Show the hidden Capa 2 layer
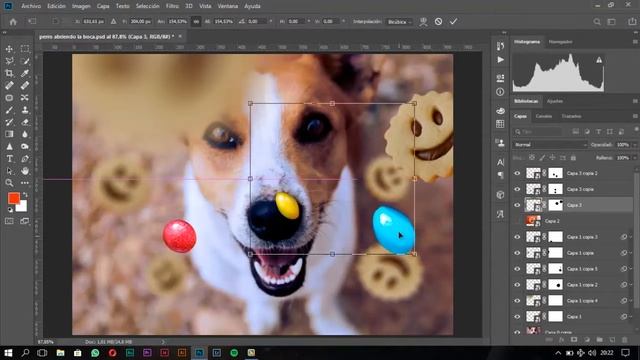The width and height of the screenshot is (640, 360). 517,221
